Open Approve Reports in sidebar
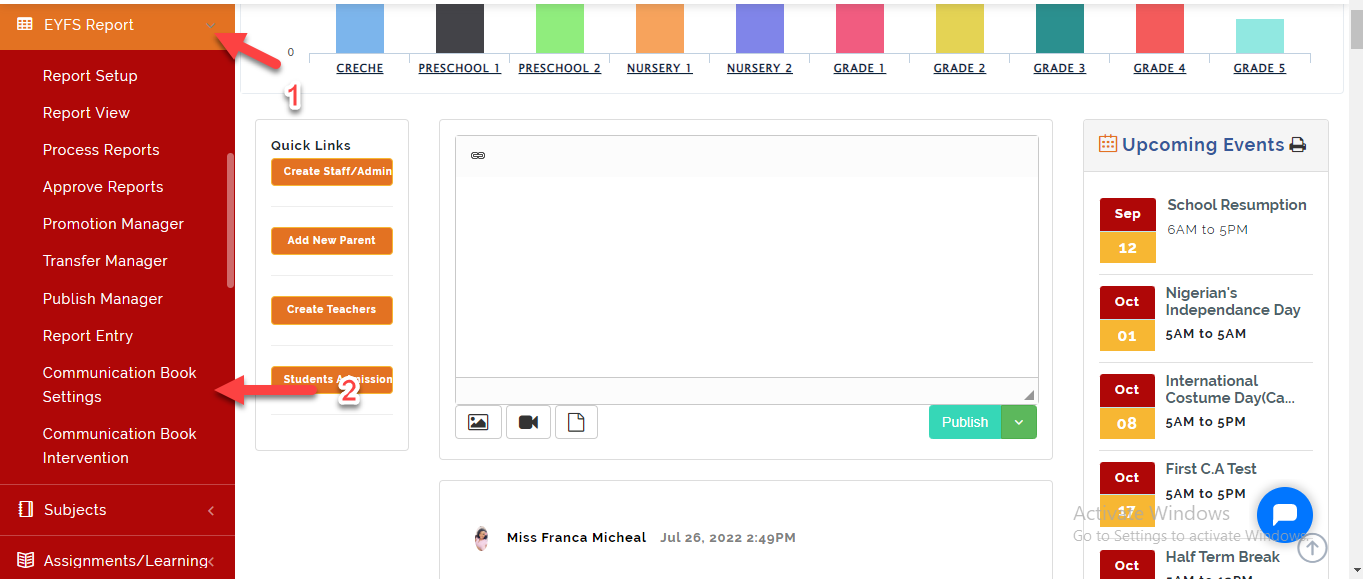Screen dimensions: 1363x579 pyautogui.click(x=103, y=187)
